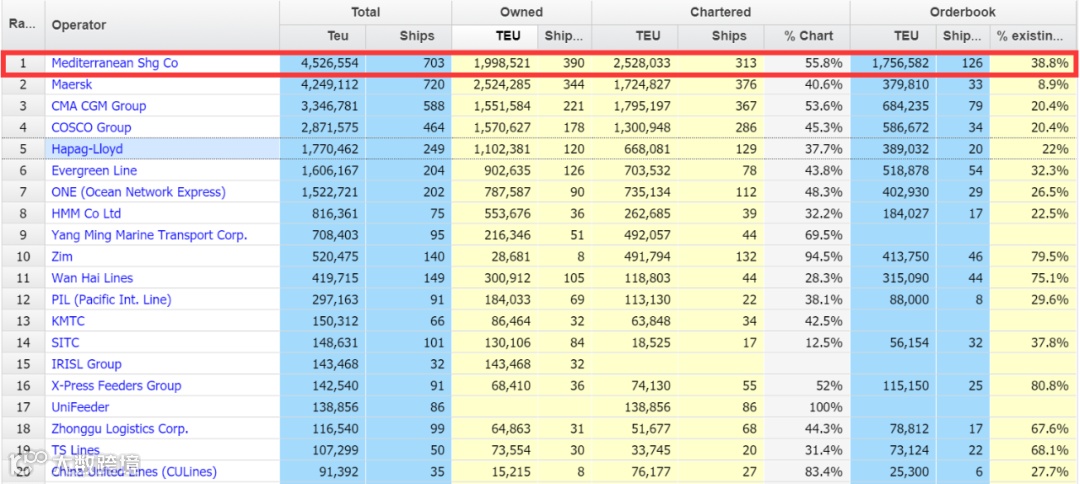The height and width of the screenshot is (484, 1080).
Task: Open the KMTC operator link
Action: [x=68, y=321]
